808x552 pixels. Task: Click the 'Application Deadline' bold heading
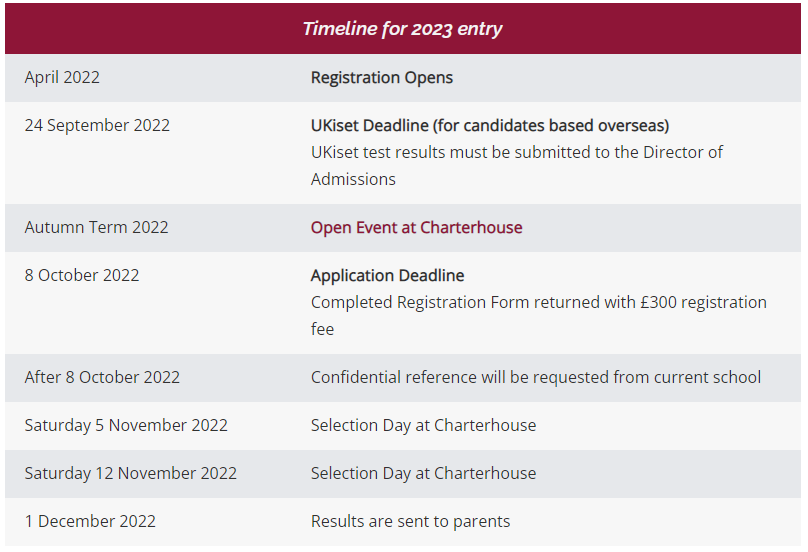[388, 275]
